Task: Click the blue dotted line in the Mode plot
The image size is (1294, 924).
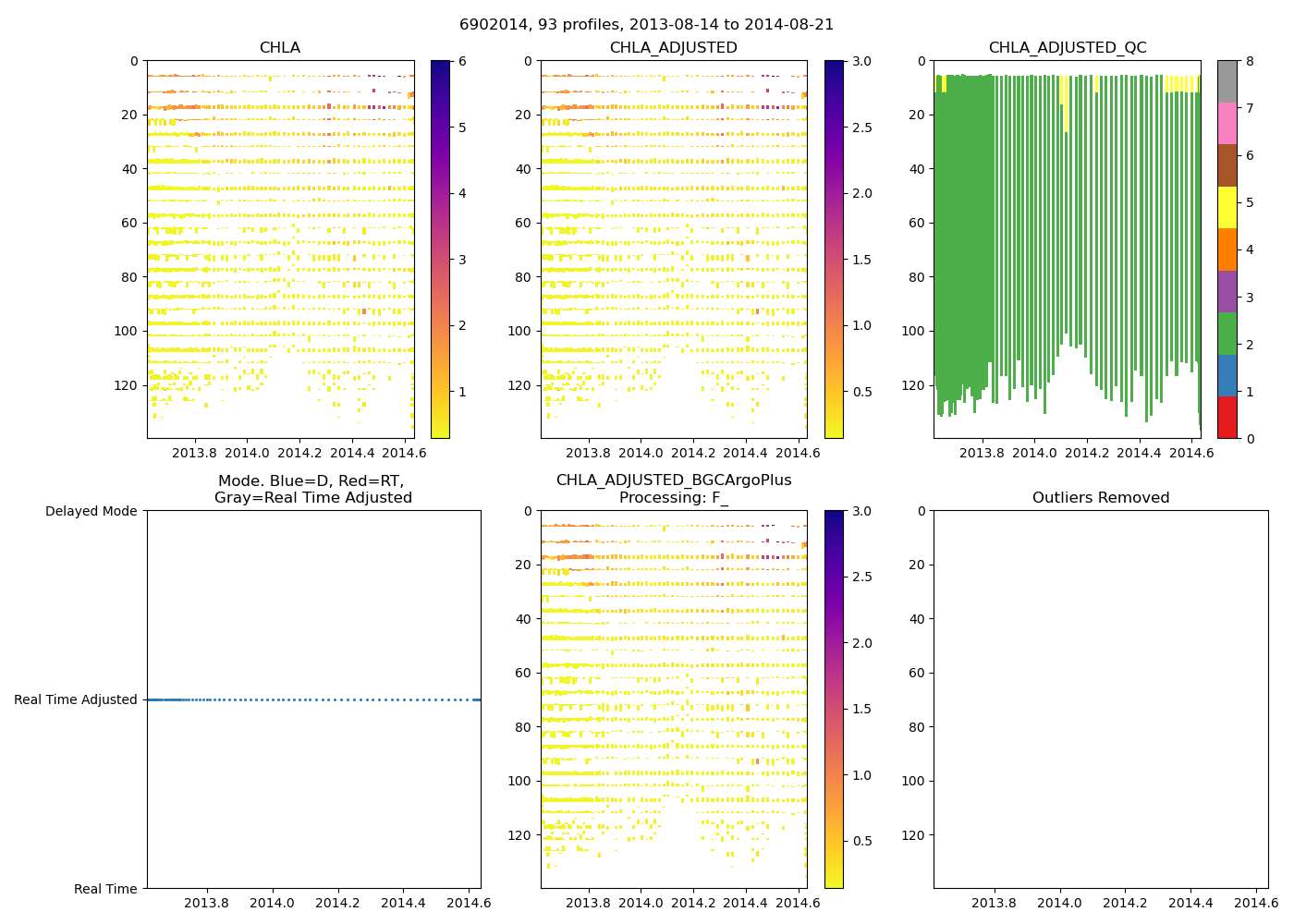Action: point(314,700)
